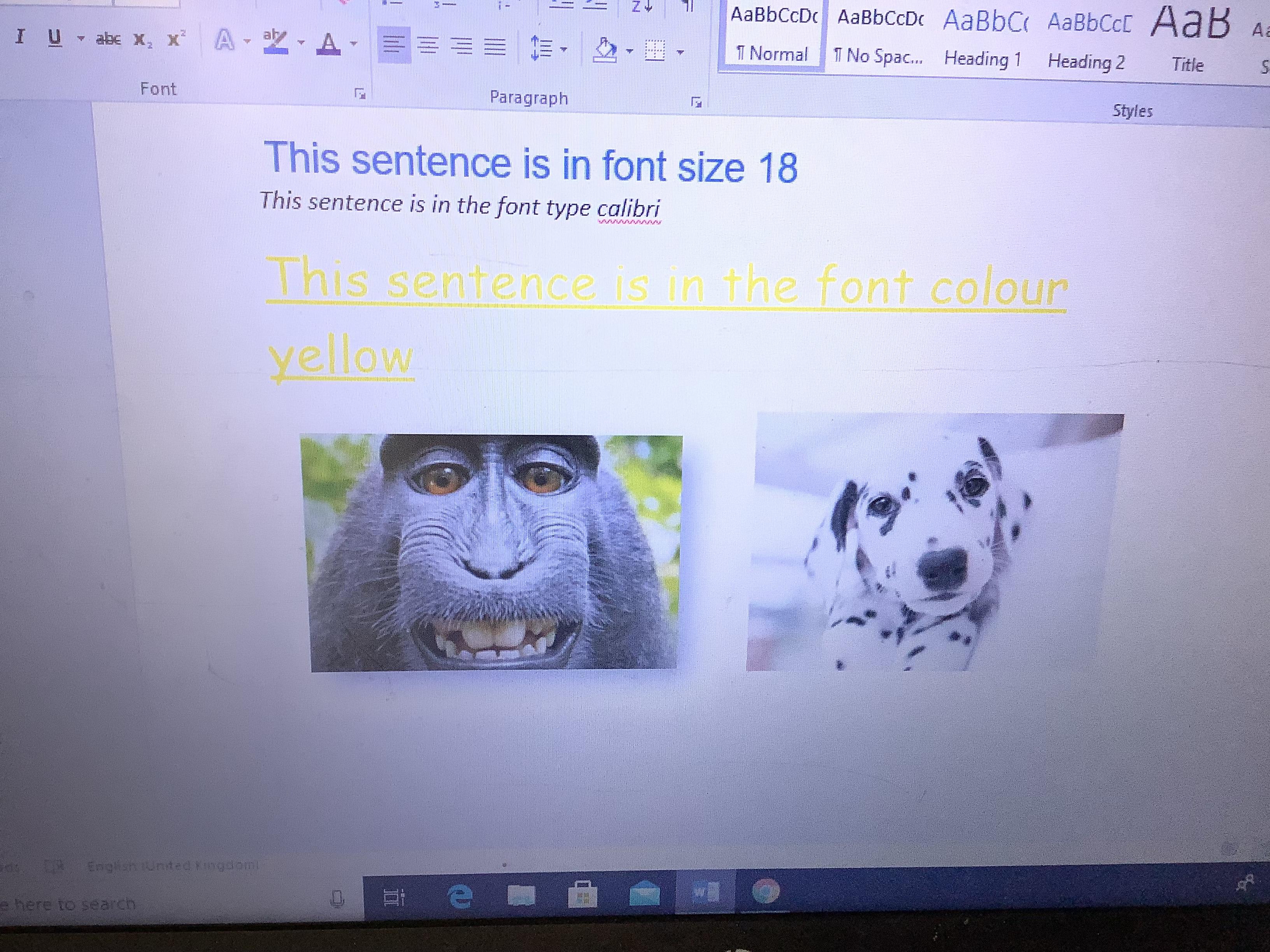Image resolution: width=1270 pixels, height=952 pixels.
Task: Open font colour dropdown arrow
Action: click(354, 43)
